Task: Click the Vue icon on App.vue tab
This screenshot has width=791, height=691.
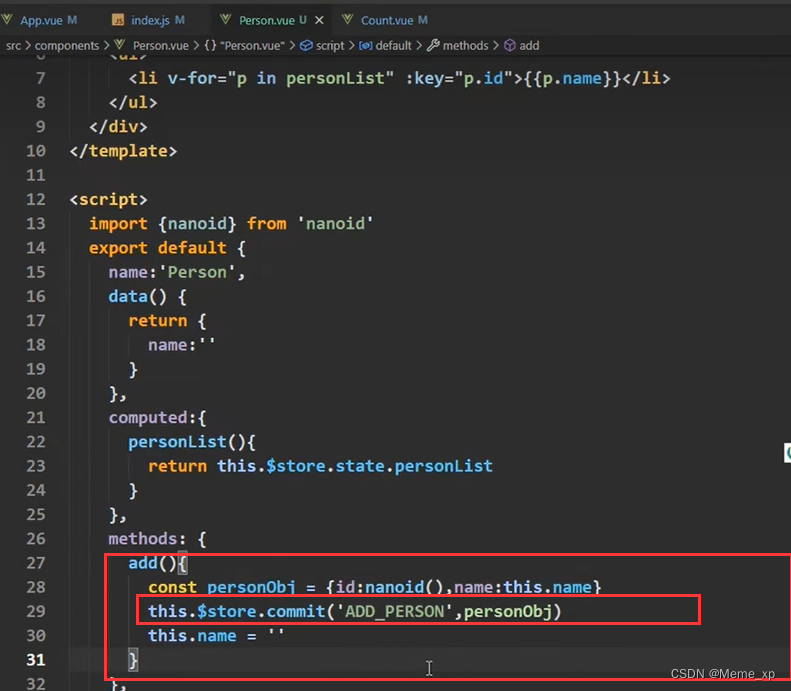Action: click(x=7, y=20)
